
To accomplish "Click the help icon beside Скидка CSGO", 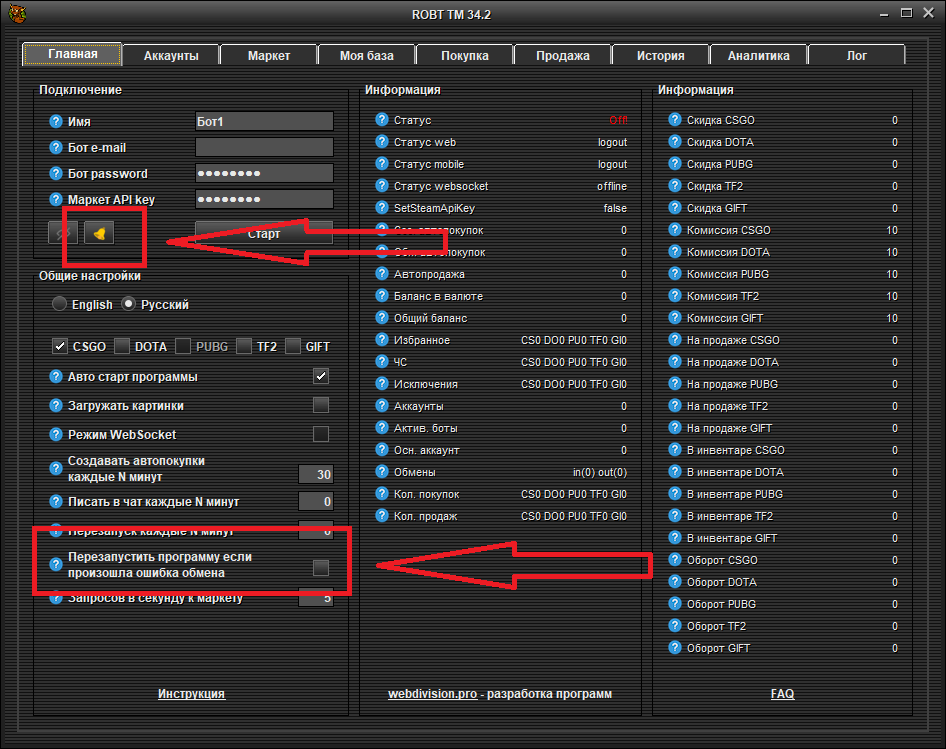I will (675, 120).
